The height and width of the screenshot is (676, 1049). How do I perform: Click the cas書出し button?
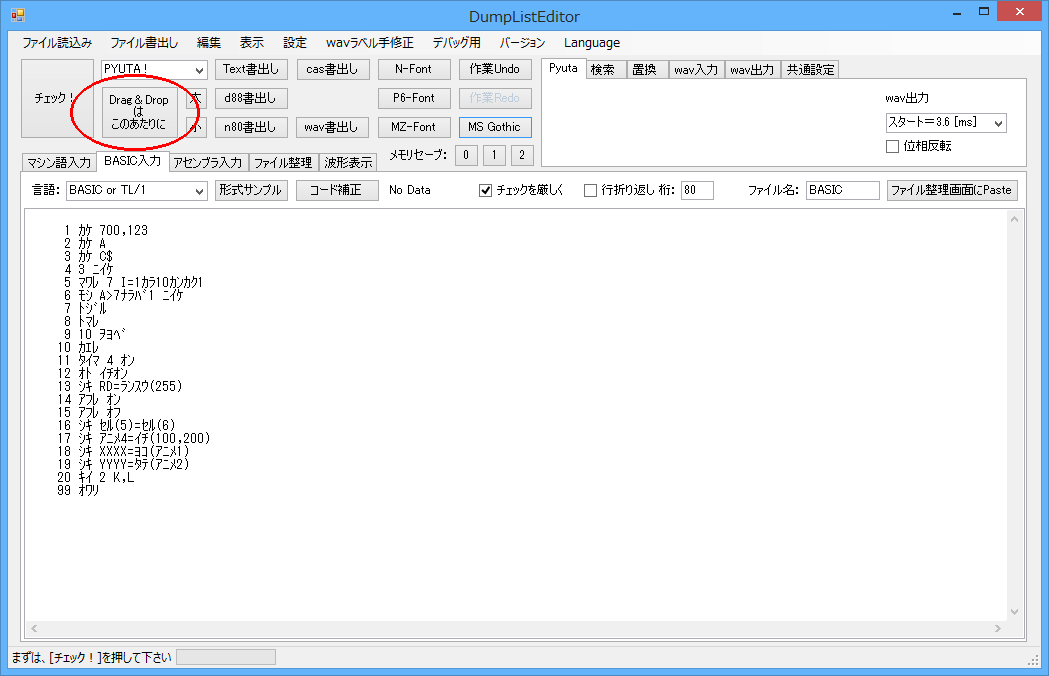click(332, 69)
